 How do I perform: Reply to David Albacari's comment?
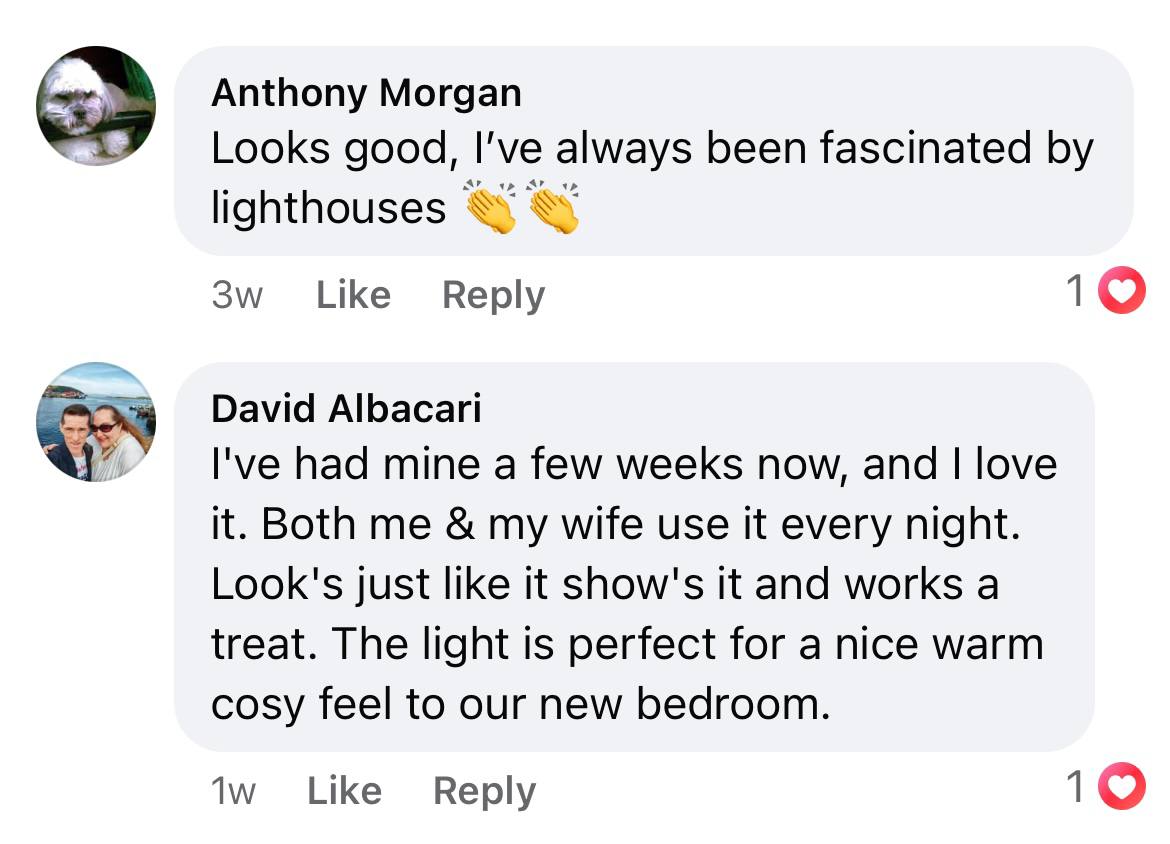pos(484,791)
